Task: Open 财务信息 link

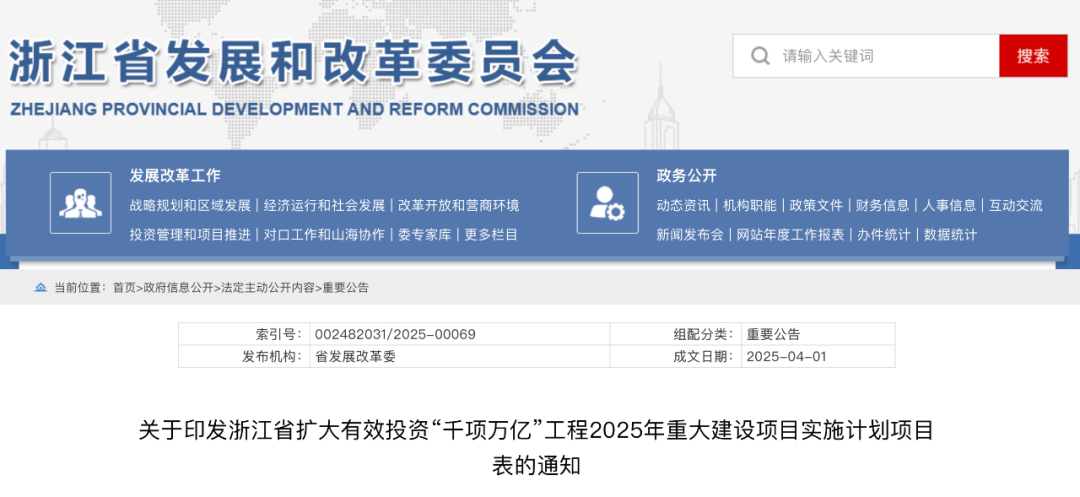Action: [883, 205]
